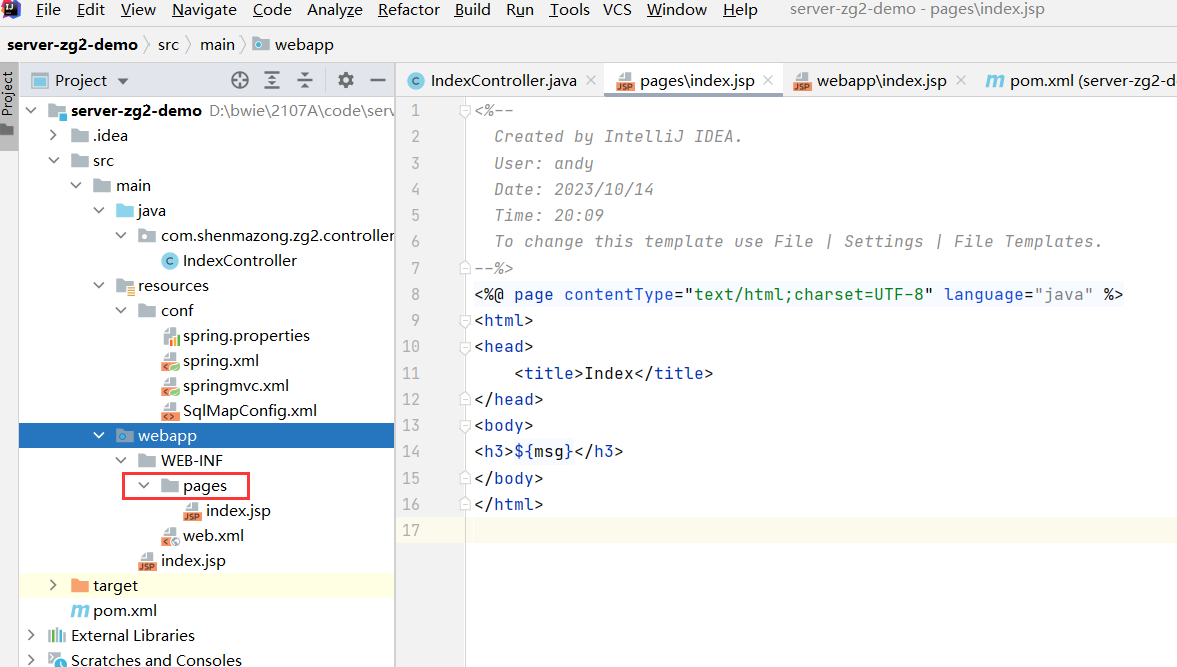
Task: Open the VCS menu
Action: click(617, 10)
